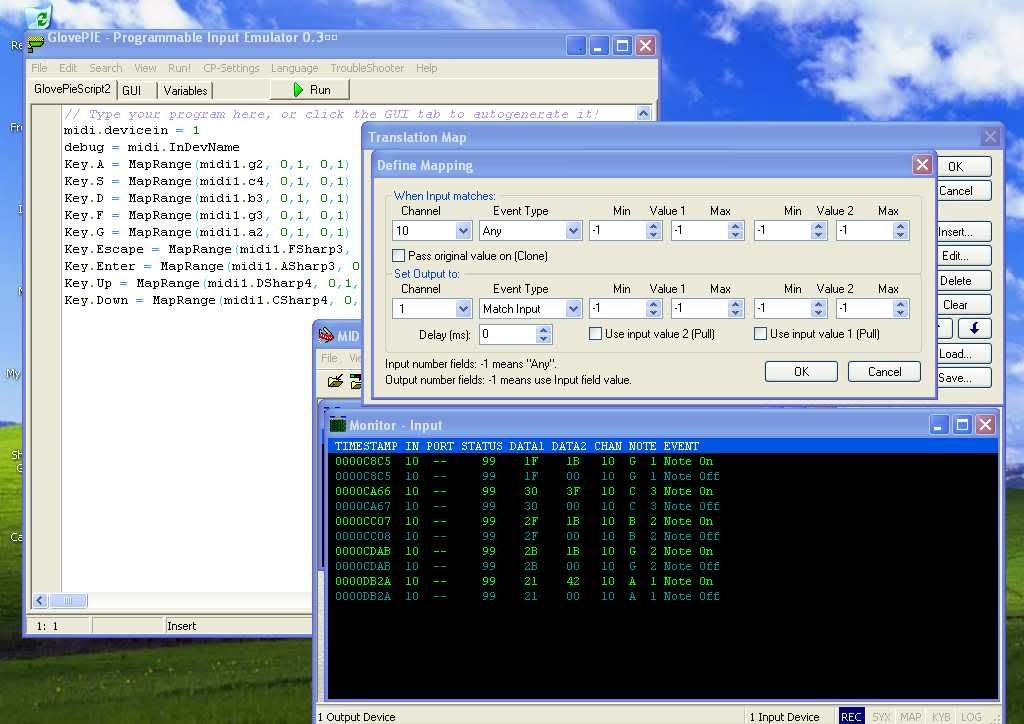Click the input Value 2 Min spinner arrows

click(x=818, y=230)
